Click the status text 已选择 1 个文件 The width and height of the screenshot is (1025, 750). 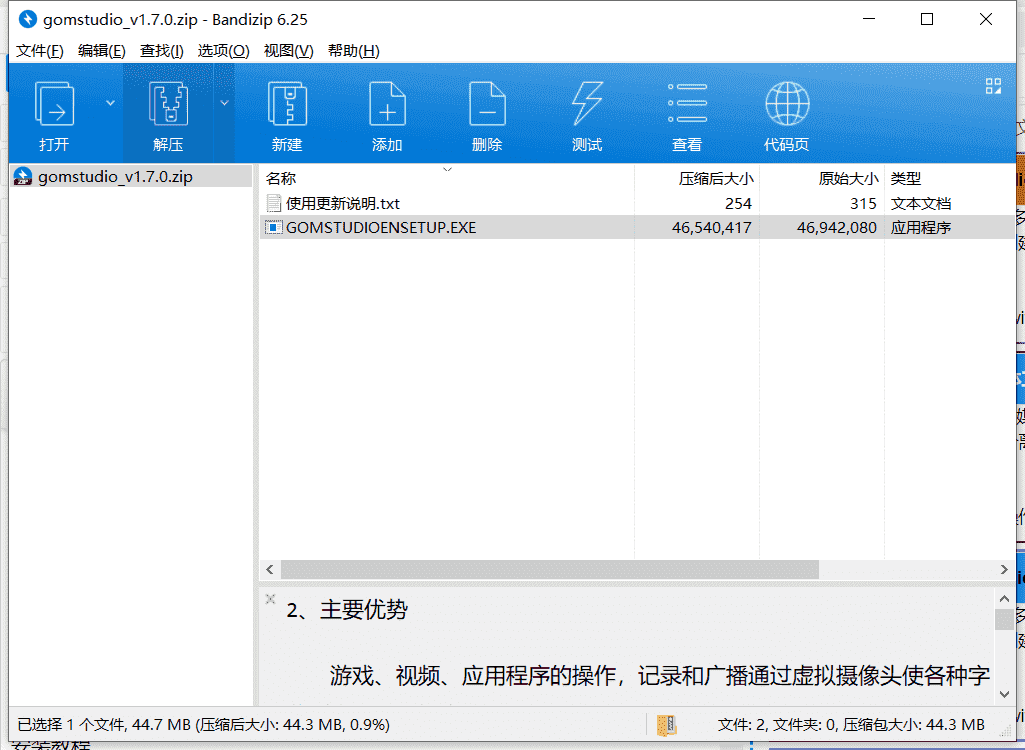[x=72, y=725]
